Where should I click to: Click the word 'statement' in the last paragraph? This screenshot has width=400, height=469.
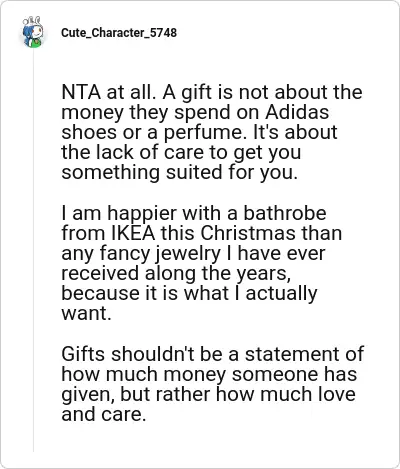(x=292, y=354)
